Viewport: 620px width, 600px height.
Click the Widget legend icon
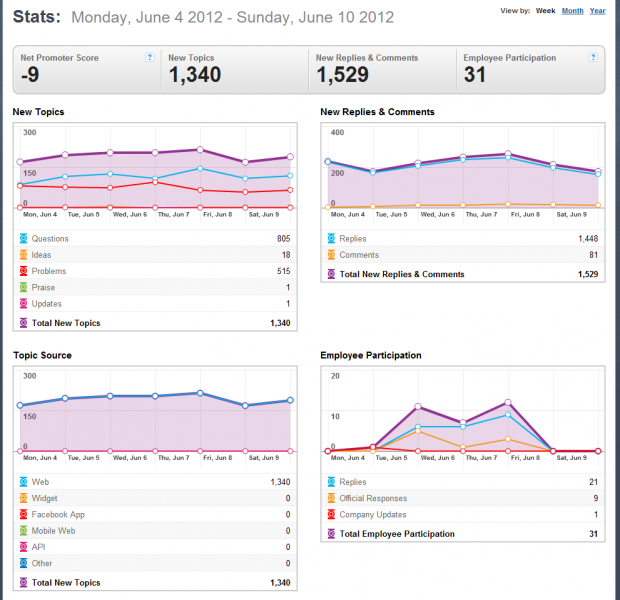24,498
